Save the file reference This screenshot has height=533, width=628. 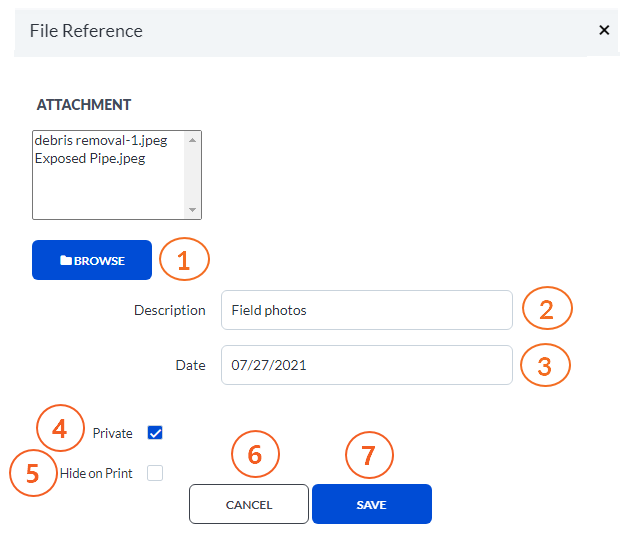371,505
